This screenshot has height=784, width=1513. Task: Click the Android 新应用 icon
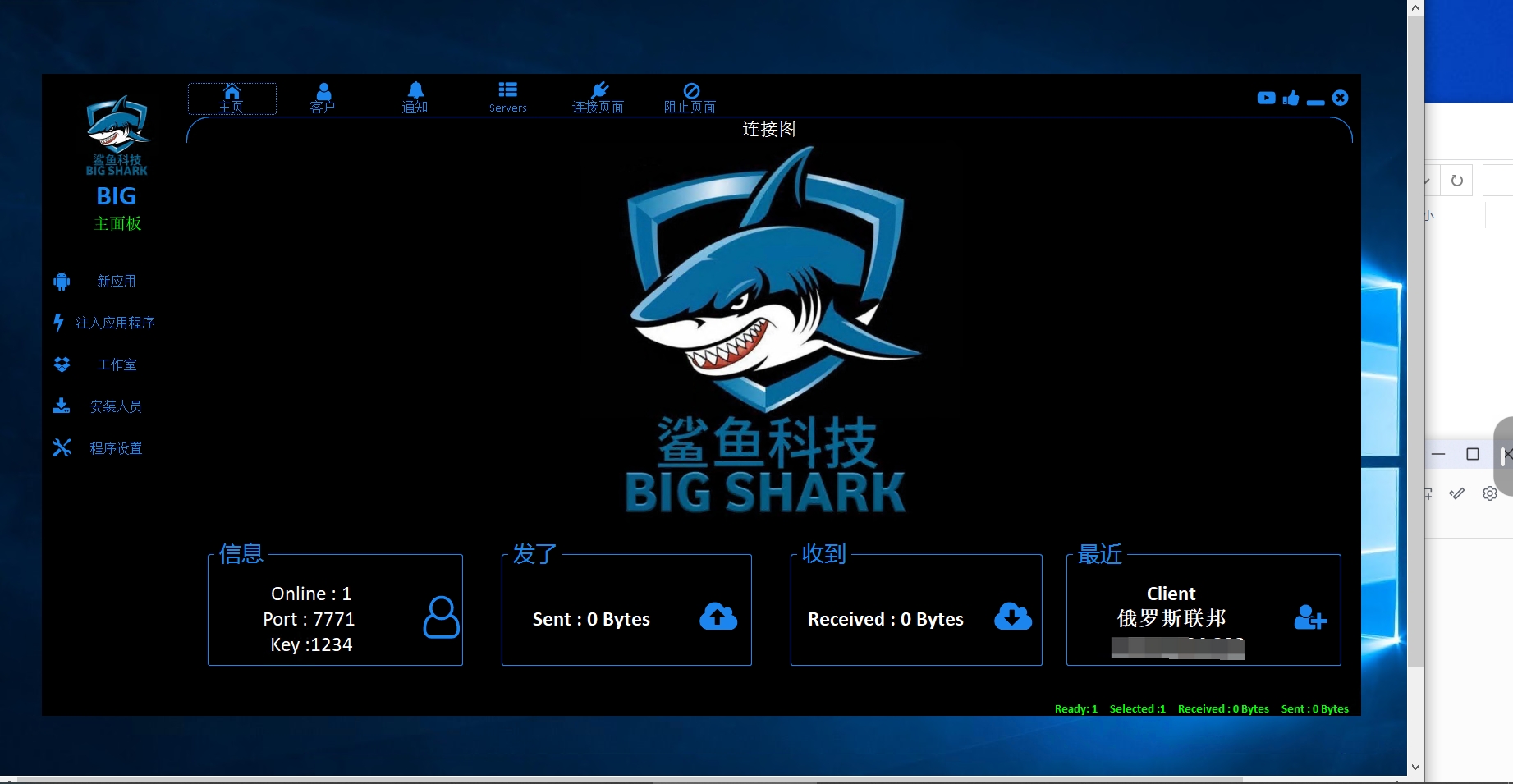62,282
